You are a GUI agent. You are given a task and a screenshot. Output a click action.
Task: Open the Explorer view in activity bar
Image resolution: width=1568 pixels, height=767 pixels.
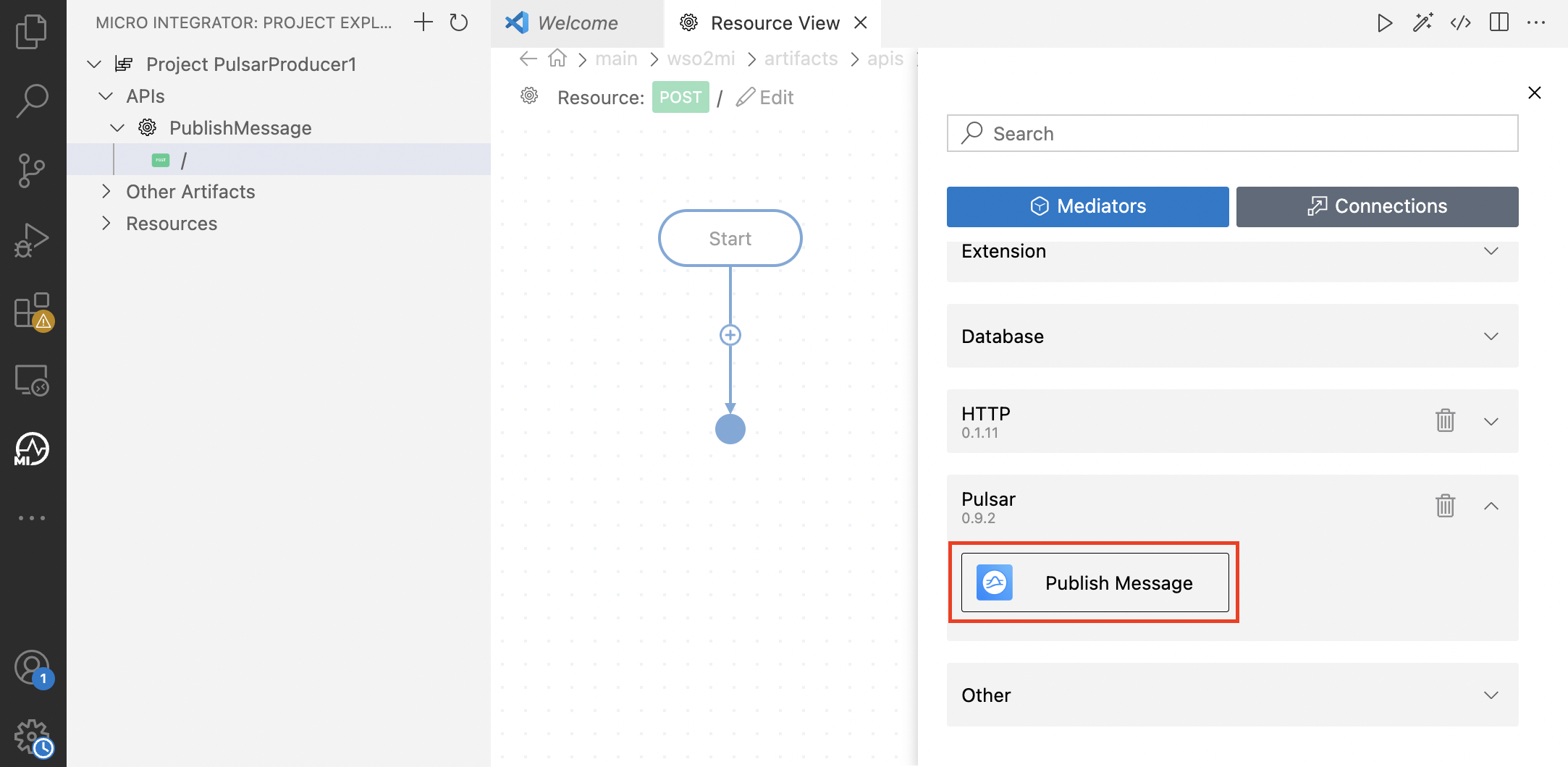32,32
